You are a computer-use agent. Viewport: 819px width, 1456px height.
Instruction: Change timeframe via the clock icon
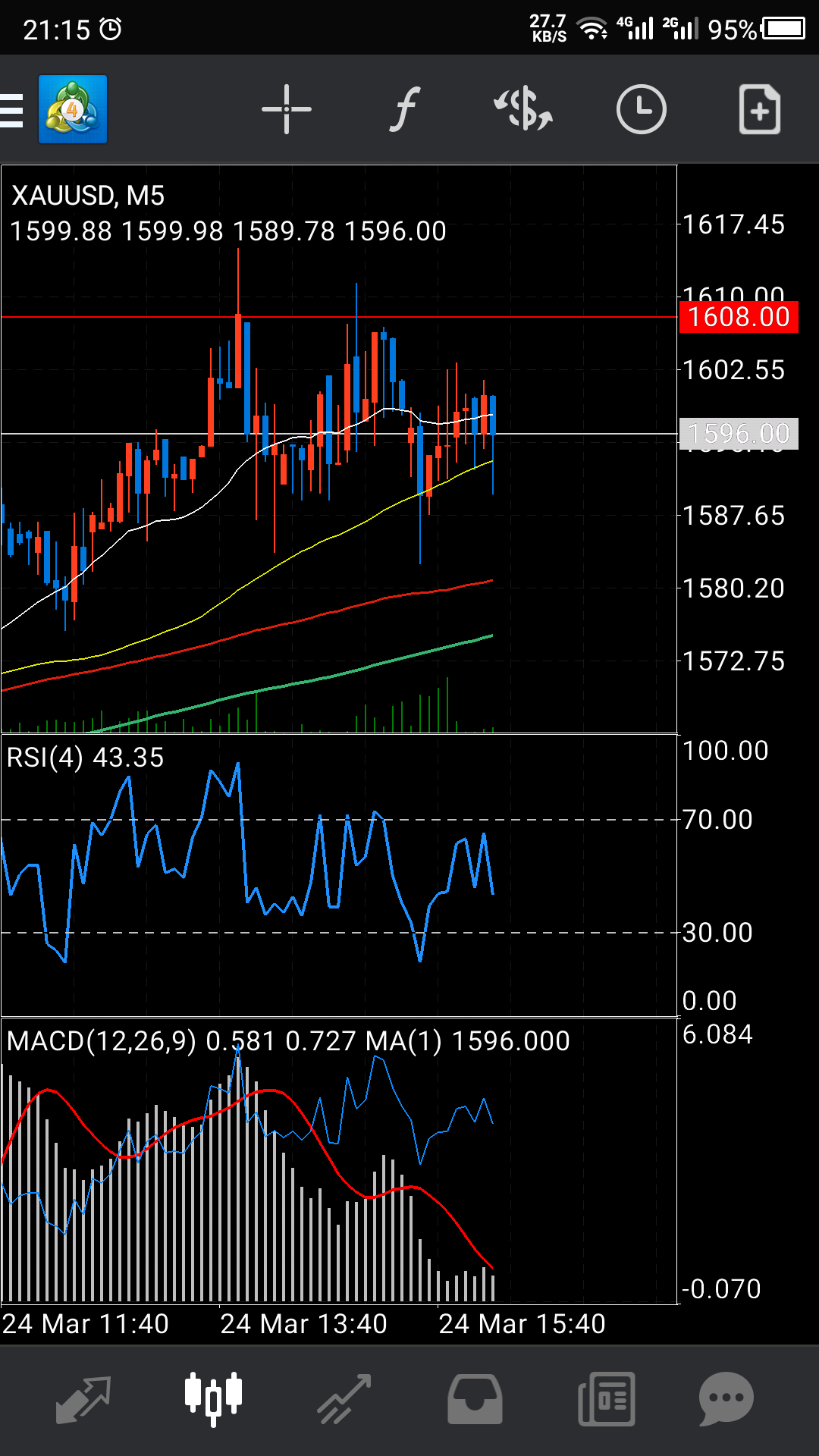pyautogui.click(x=642, y=110)
